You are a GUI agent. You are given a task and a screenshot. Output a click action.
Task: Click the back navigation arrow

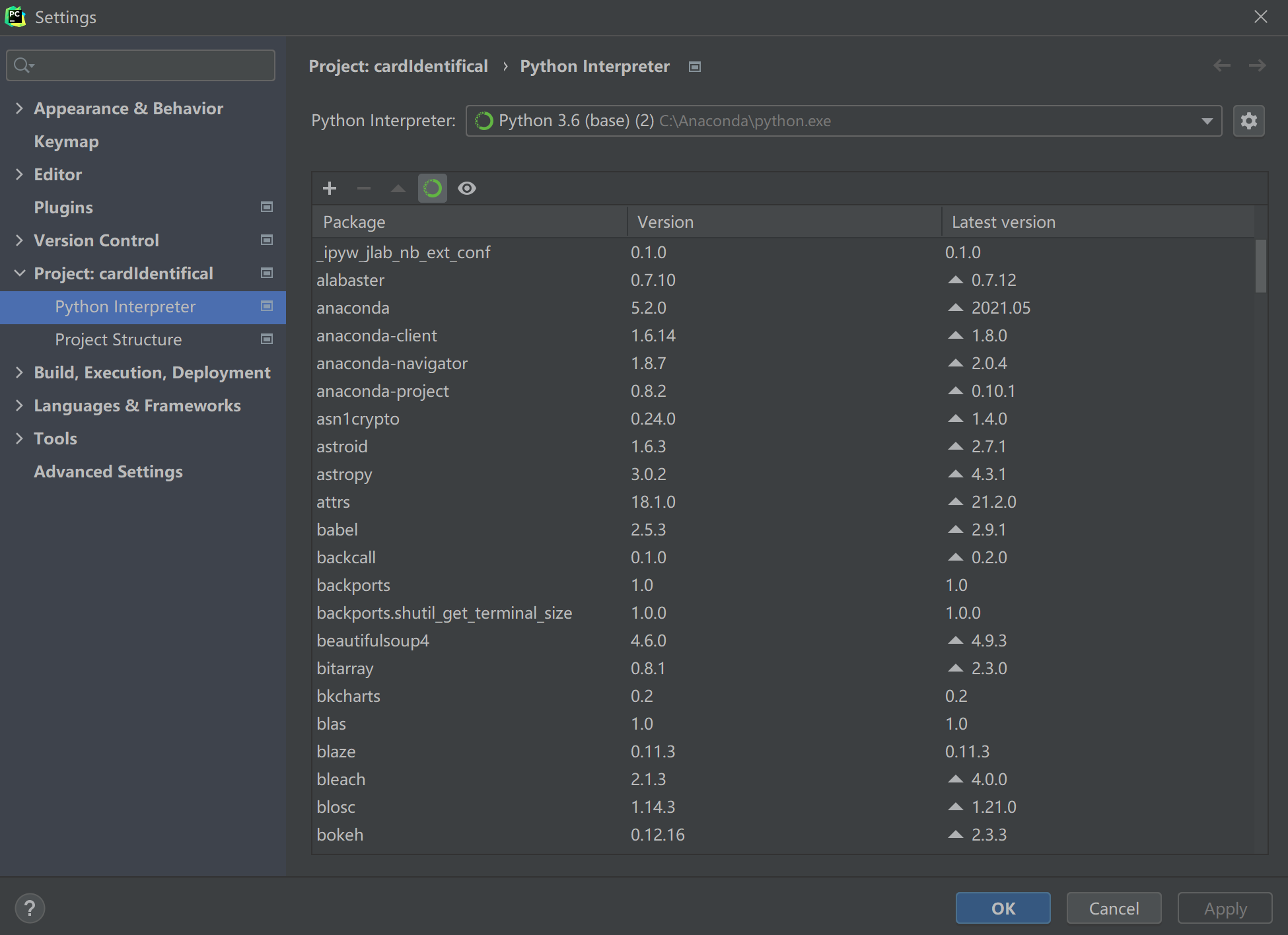pyautogui.click(x=1222, y=65)
